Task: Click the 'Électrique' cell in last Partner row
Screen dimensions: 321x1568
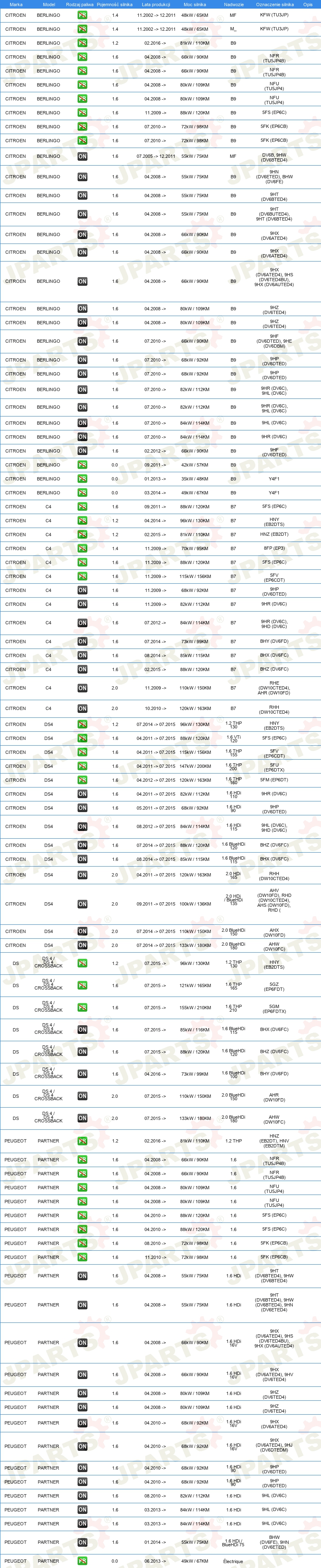Action: [233, 1561]
